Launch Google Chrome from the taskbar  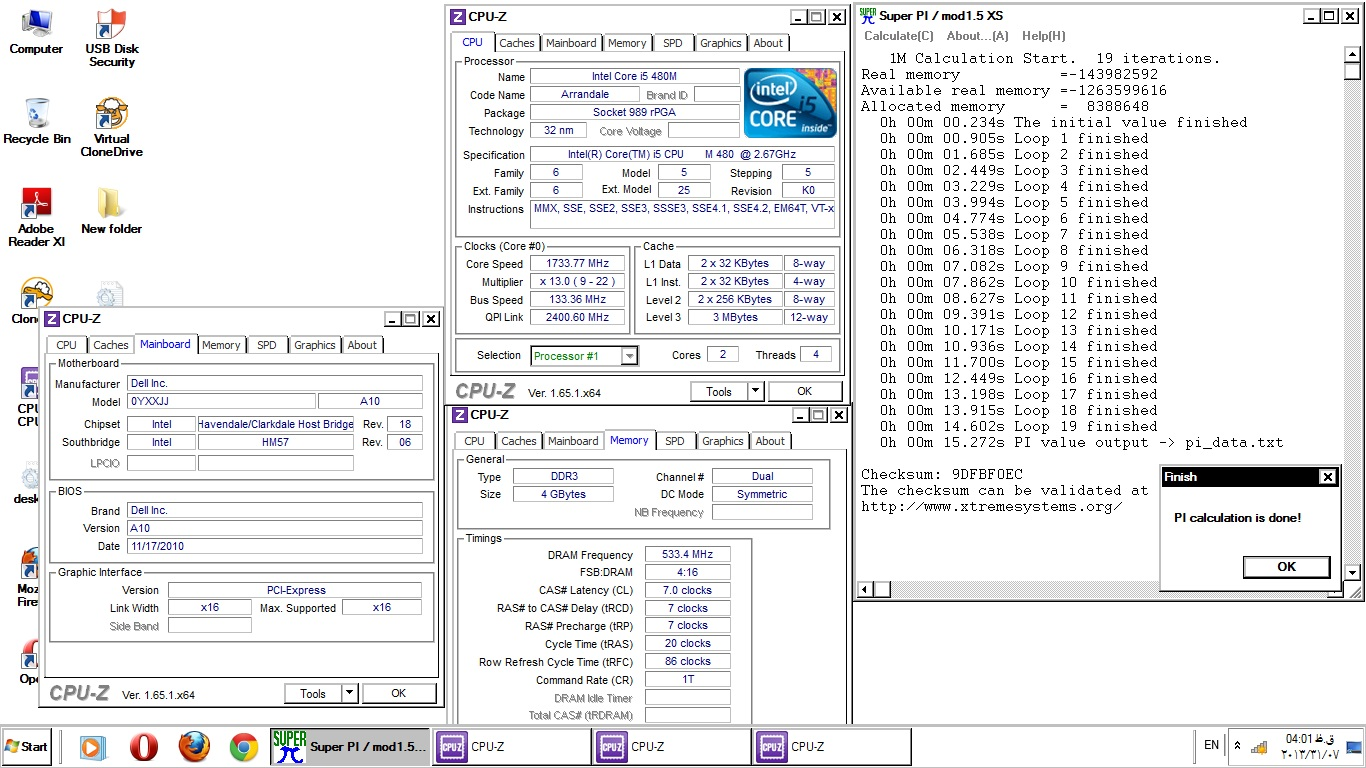coord(244,747)
